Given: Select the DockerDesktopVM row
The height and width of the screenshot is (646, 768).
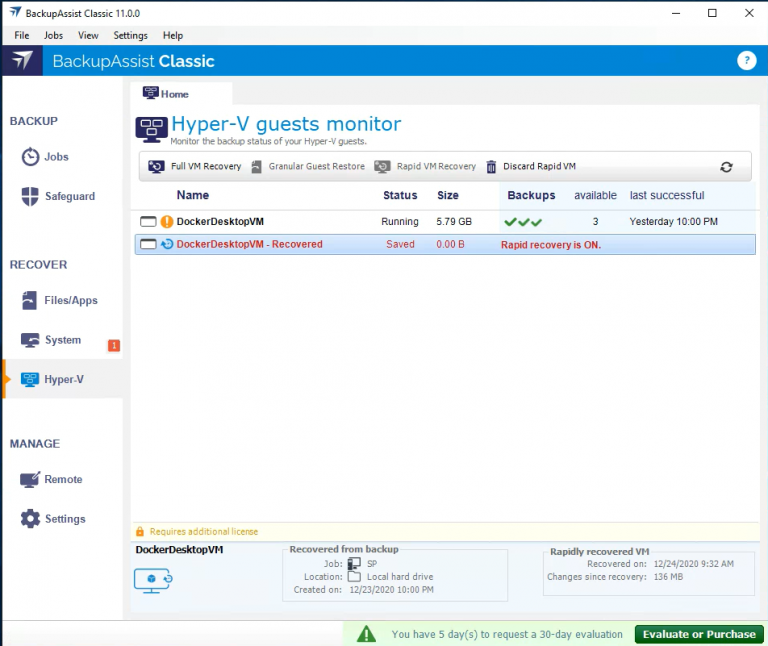Looking at the screenshot, I should click(x=220, y=221).
